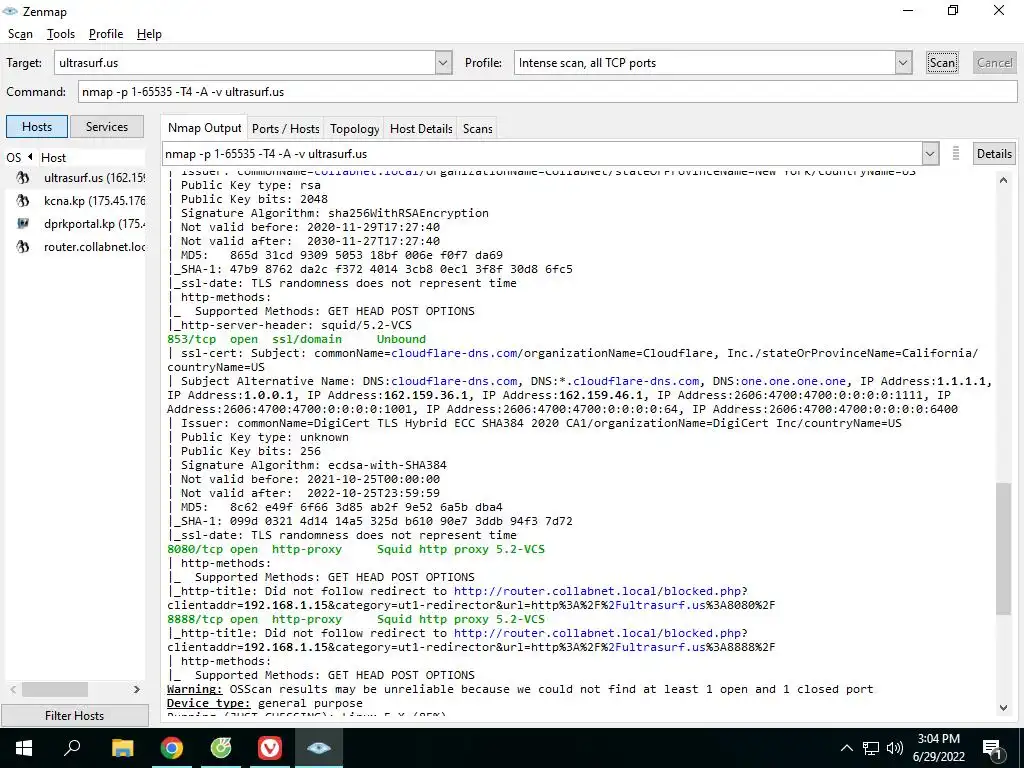
Task: Toggle the Hosts view button
Action: pyautogui.click(x=37, y=127)
